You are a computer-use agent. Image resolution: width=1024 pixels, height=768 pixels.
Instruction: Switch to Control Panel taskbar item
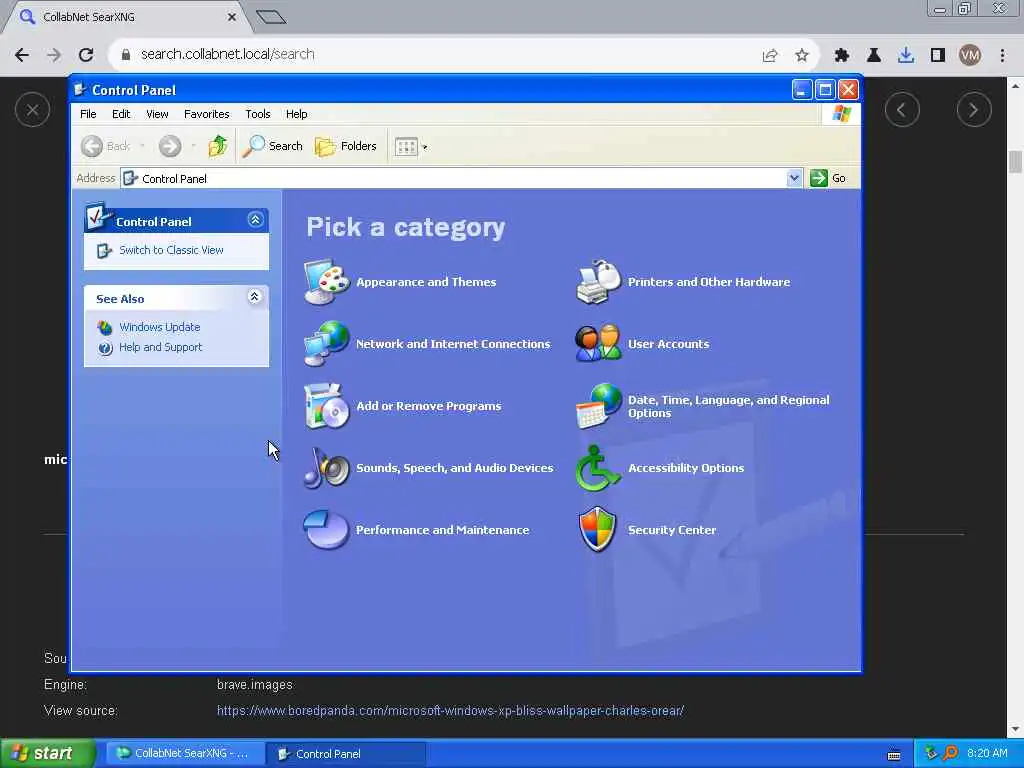pos(345,753)
